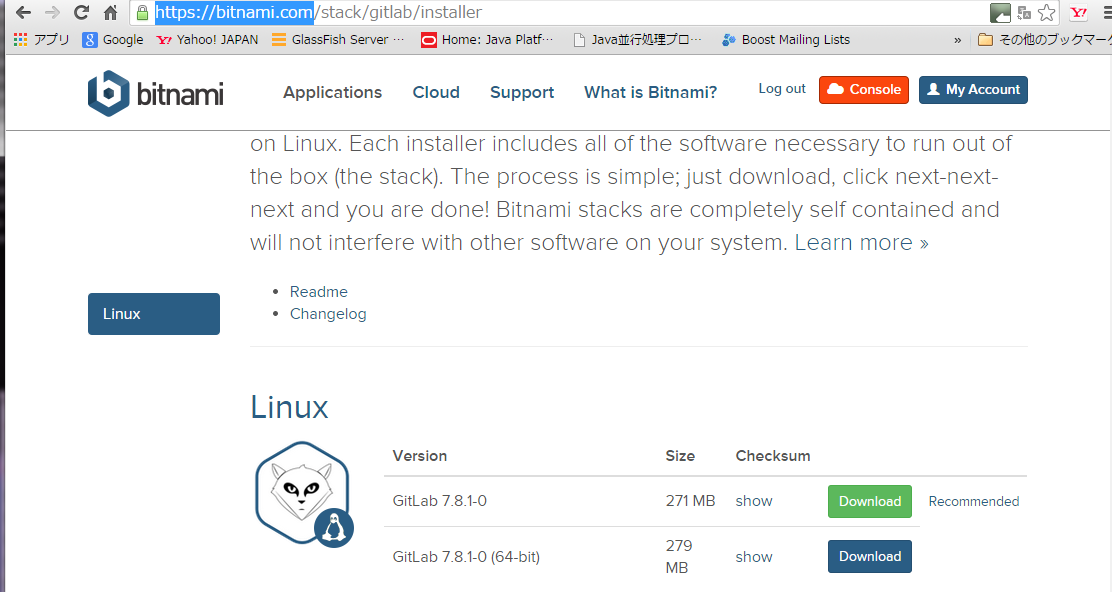
Task: Click the Version column header
Action: coord(420,455)
